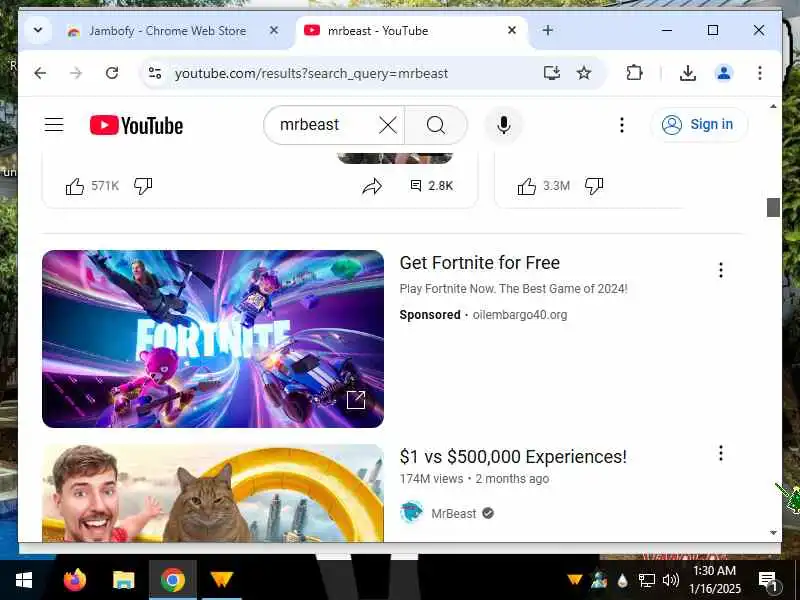Open the Chrome three-dot menu
The image size is (800, 600).
(x=760, y=73)
